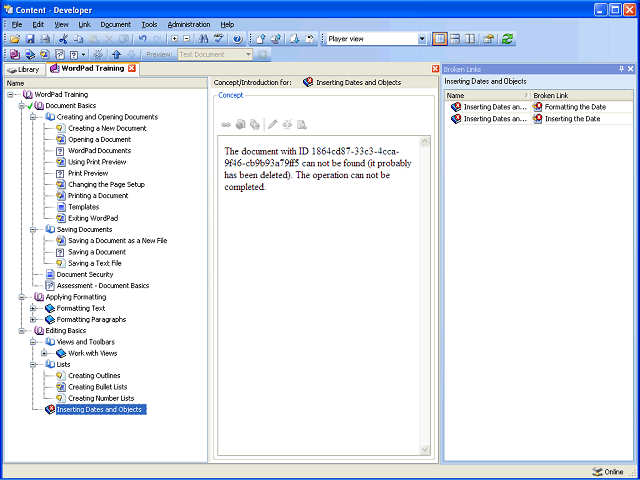Image resolution: width=640 pixels, height=480 pixels.
Task: Collapse the Editing Basics module
Action: (22, 331)
